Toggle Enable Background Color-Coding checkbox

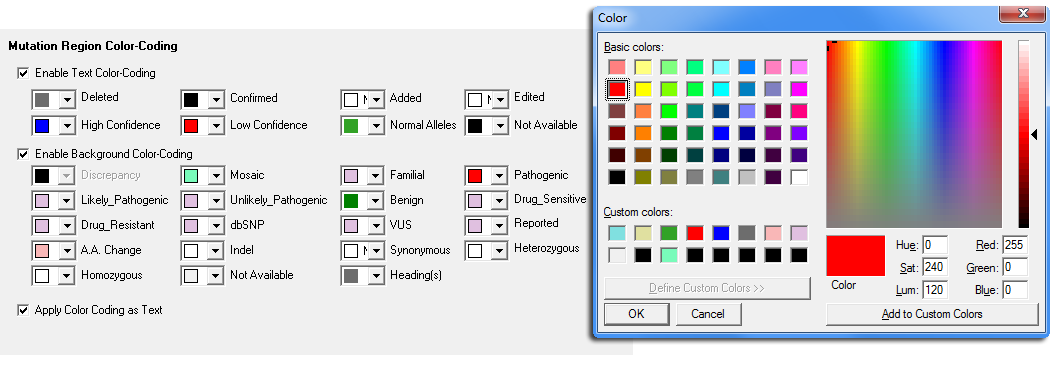24,154
